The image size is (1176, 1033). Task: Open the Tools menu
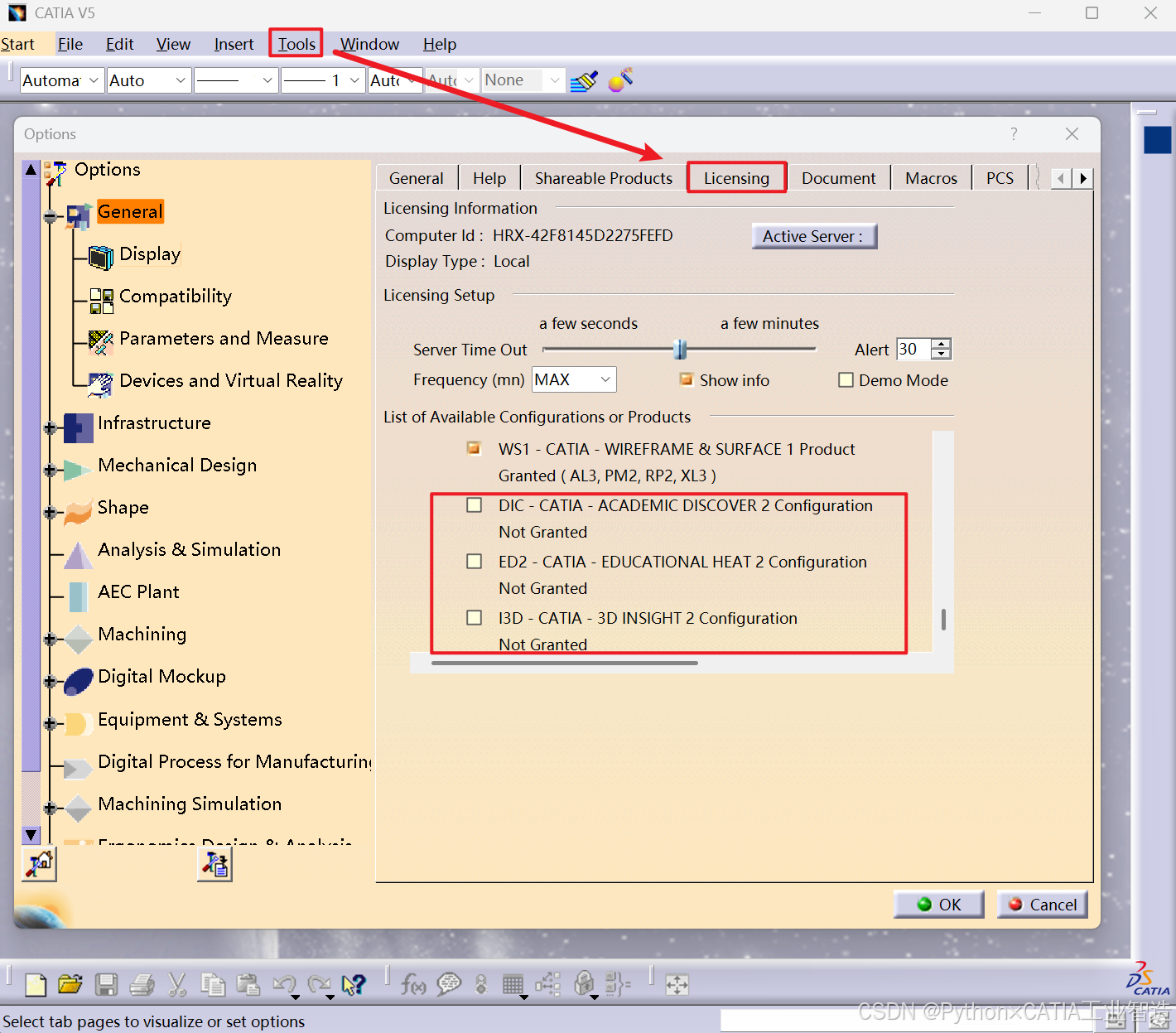click(x=296, y=44)
